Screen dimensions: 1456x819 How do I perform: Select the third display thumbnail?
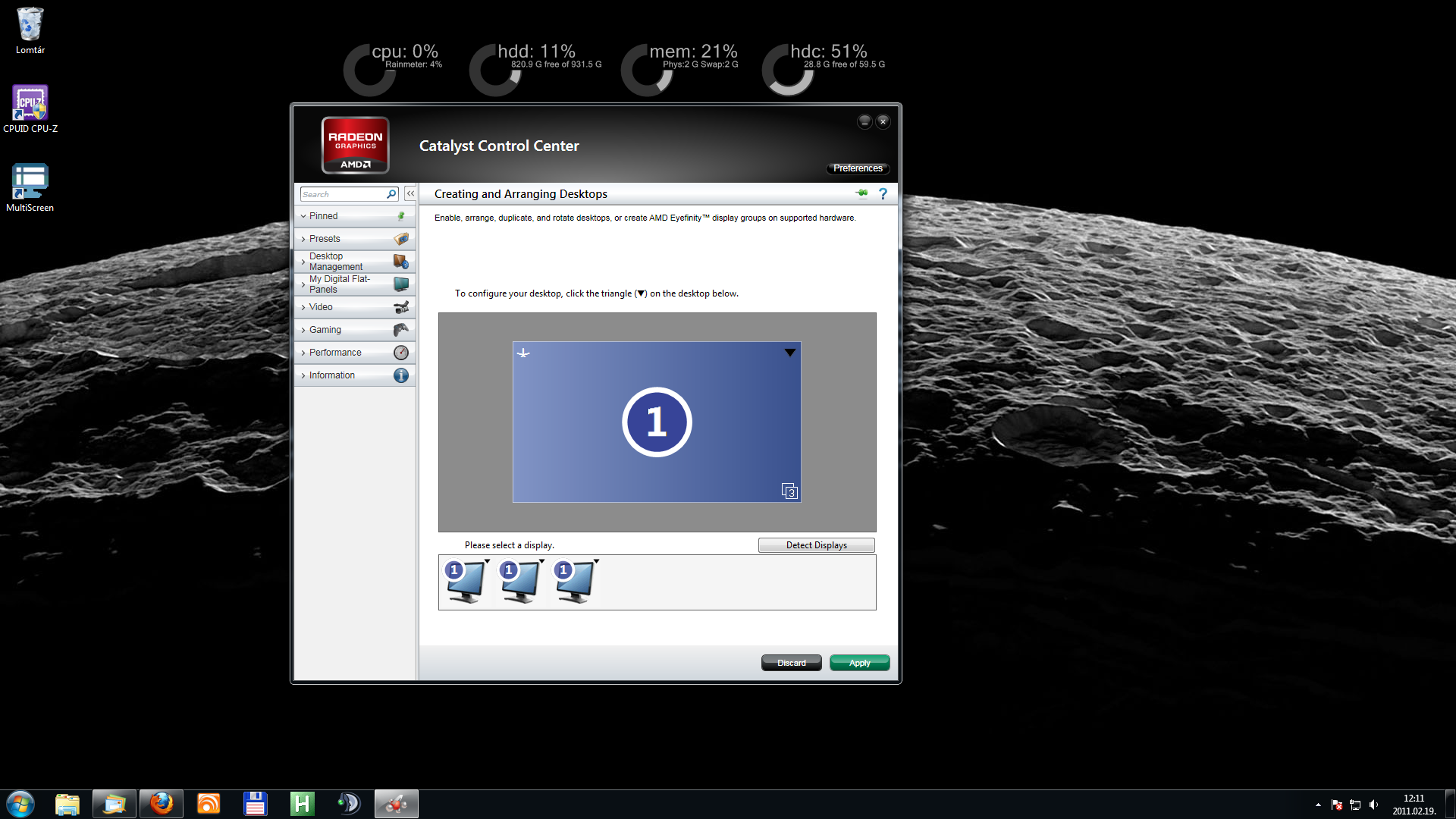point(574,582)
